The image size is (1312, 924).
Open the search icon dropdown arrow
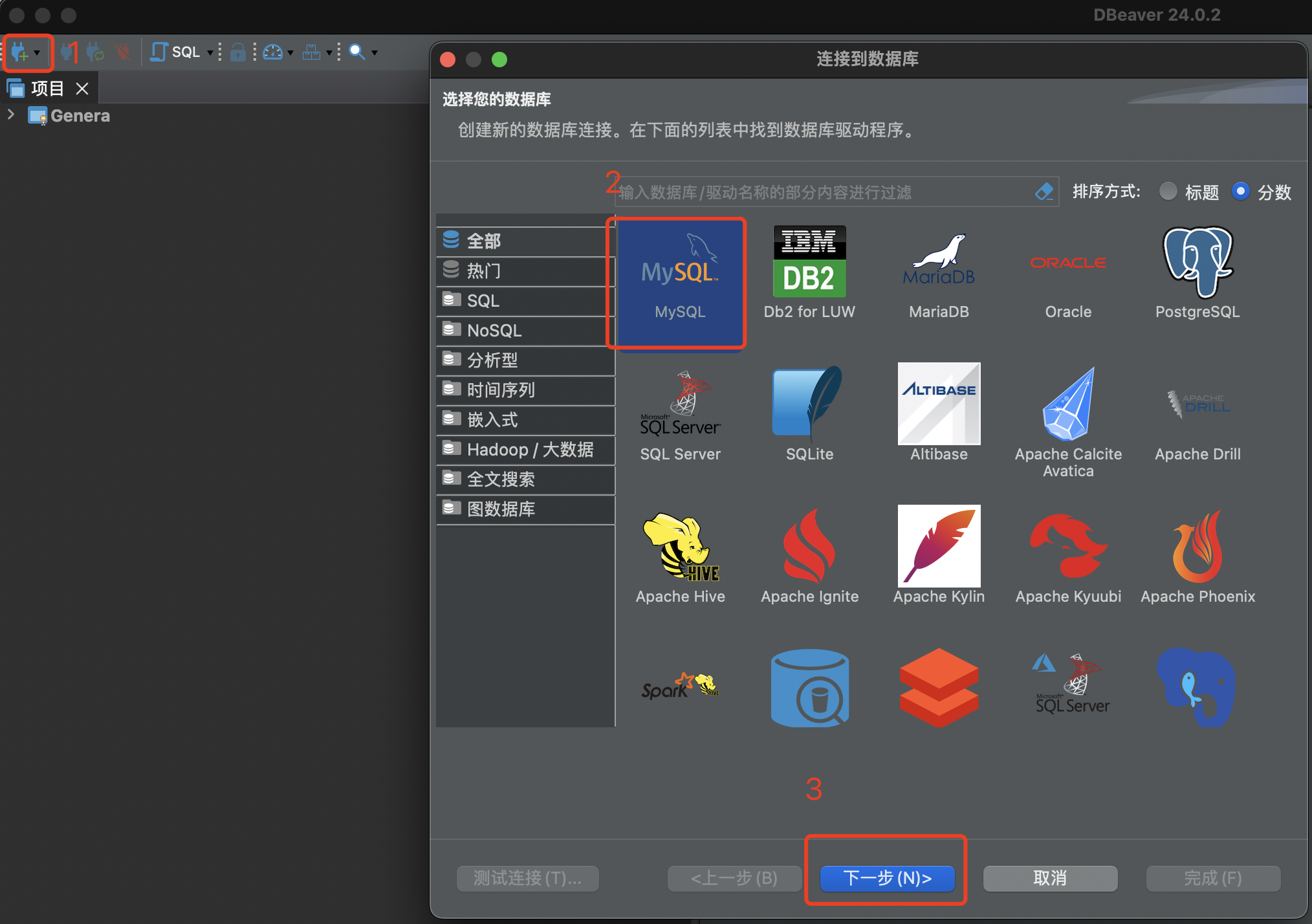pos(374,52)
